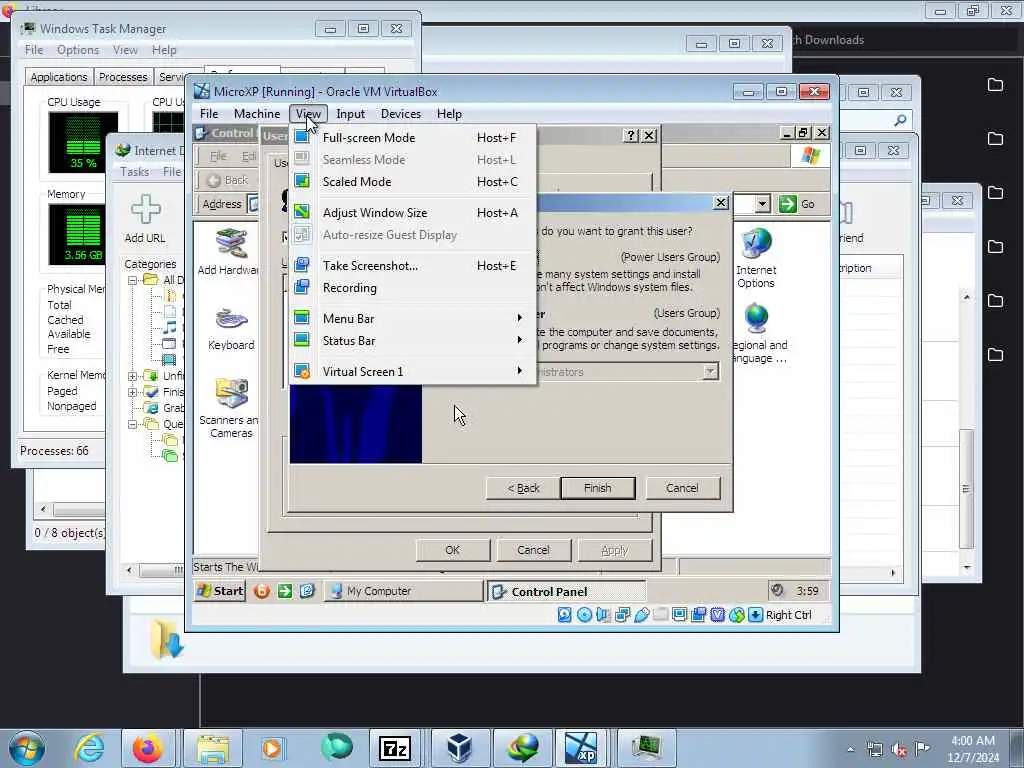Screen dimensions: 1024x768
Task: Click the shared folders indicator in status bar
Action: click(661, 615)
